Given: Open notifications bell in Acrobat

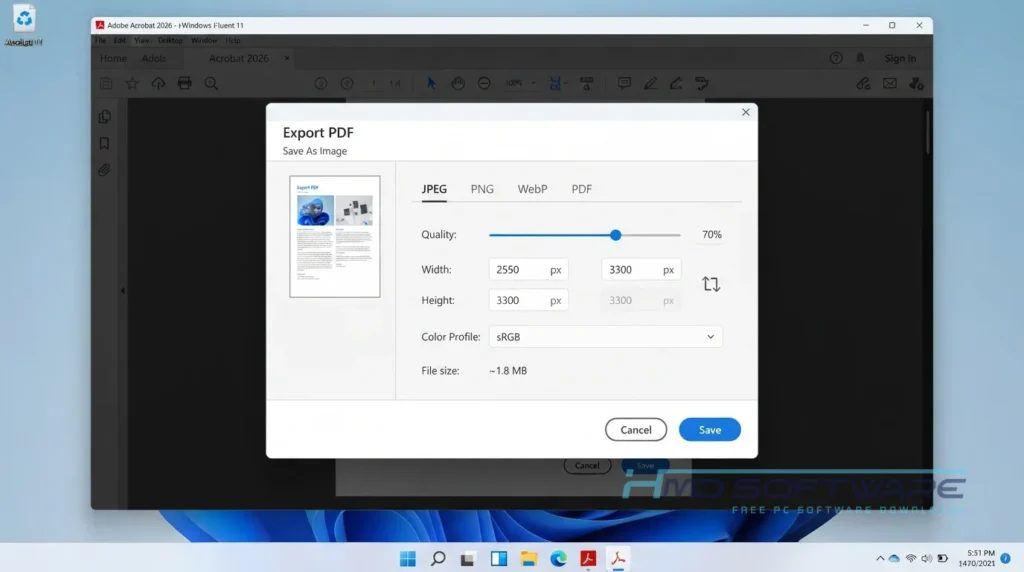Looking at the screenshot, I should (x=860, y=58).
